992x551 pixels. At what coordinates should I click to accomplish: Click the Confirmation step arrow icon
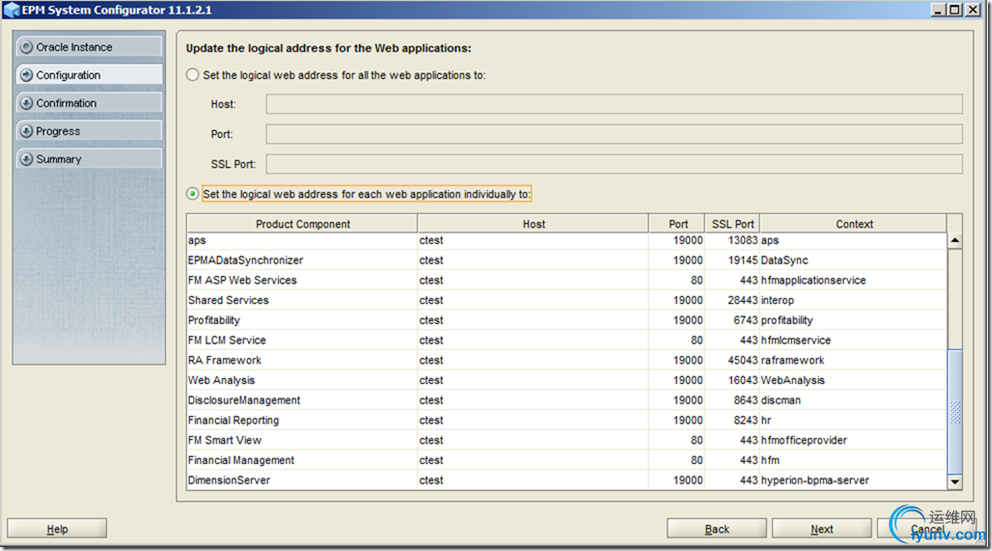point(27,103)
